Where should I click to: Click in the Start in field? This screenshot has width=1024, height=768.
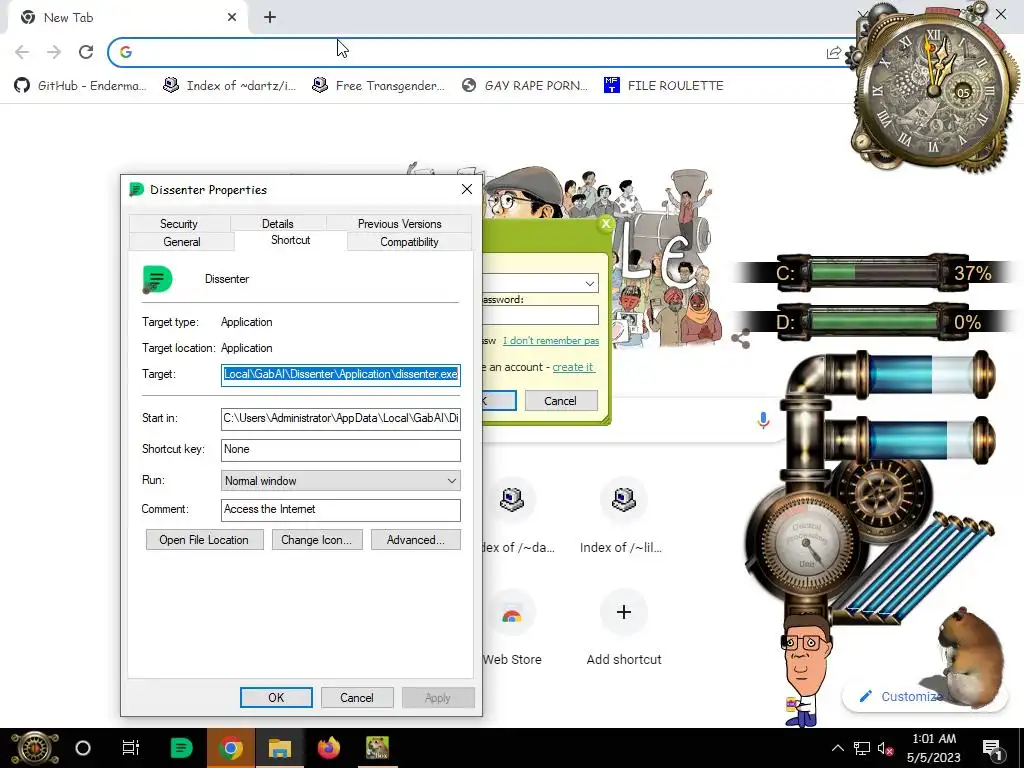tap(340, 418)
